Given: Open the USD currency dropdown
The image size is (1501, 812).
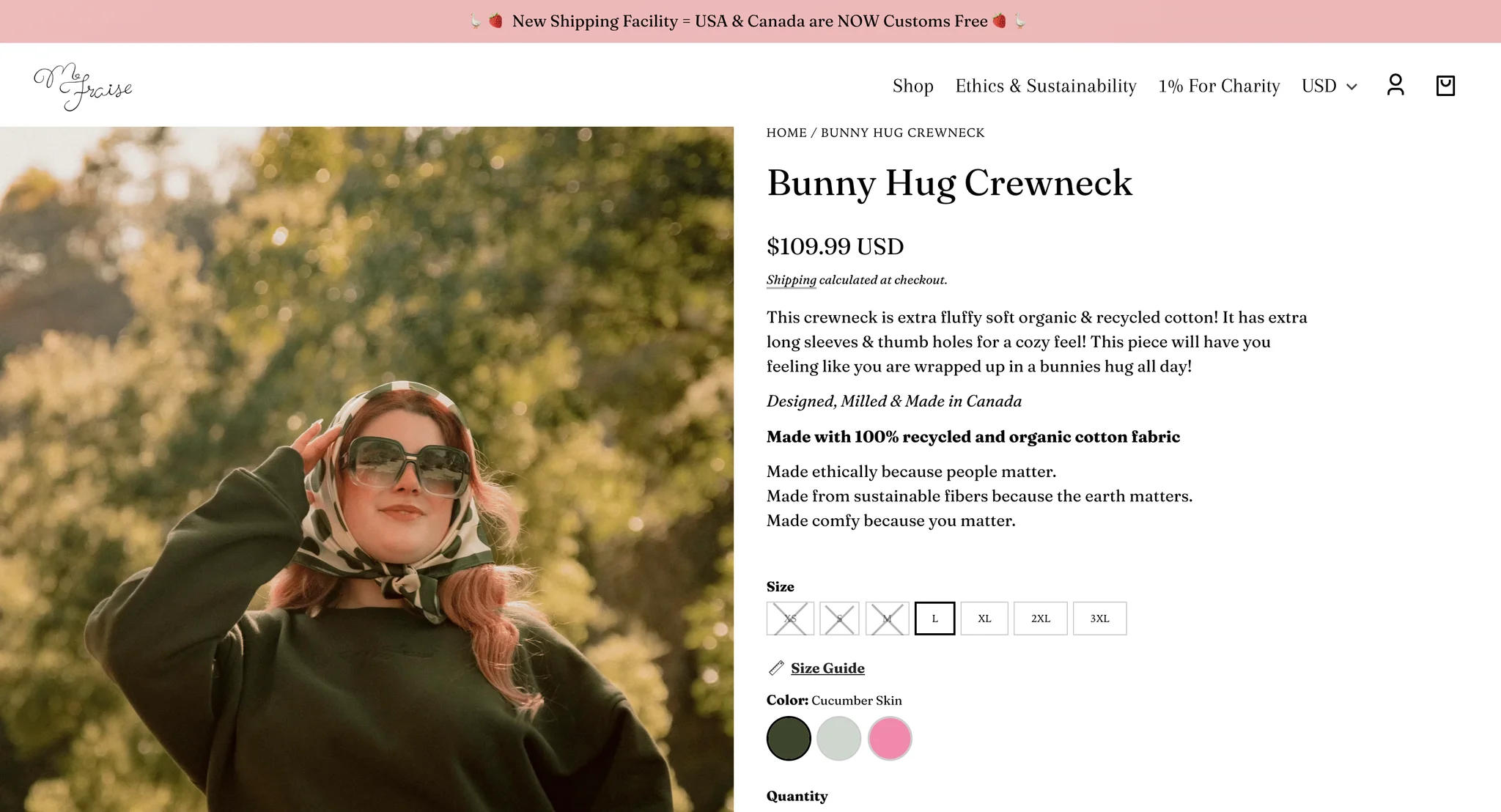Looking at the screenshot, I should tap(1329, 86).
